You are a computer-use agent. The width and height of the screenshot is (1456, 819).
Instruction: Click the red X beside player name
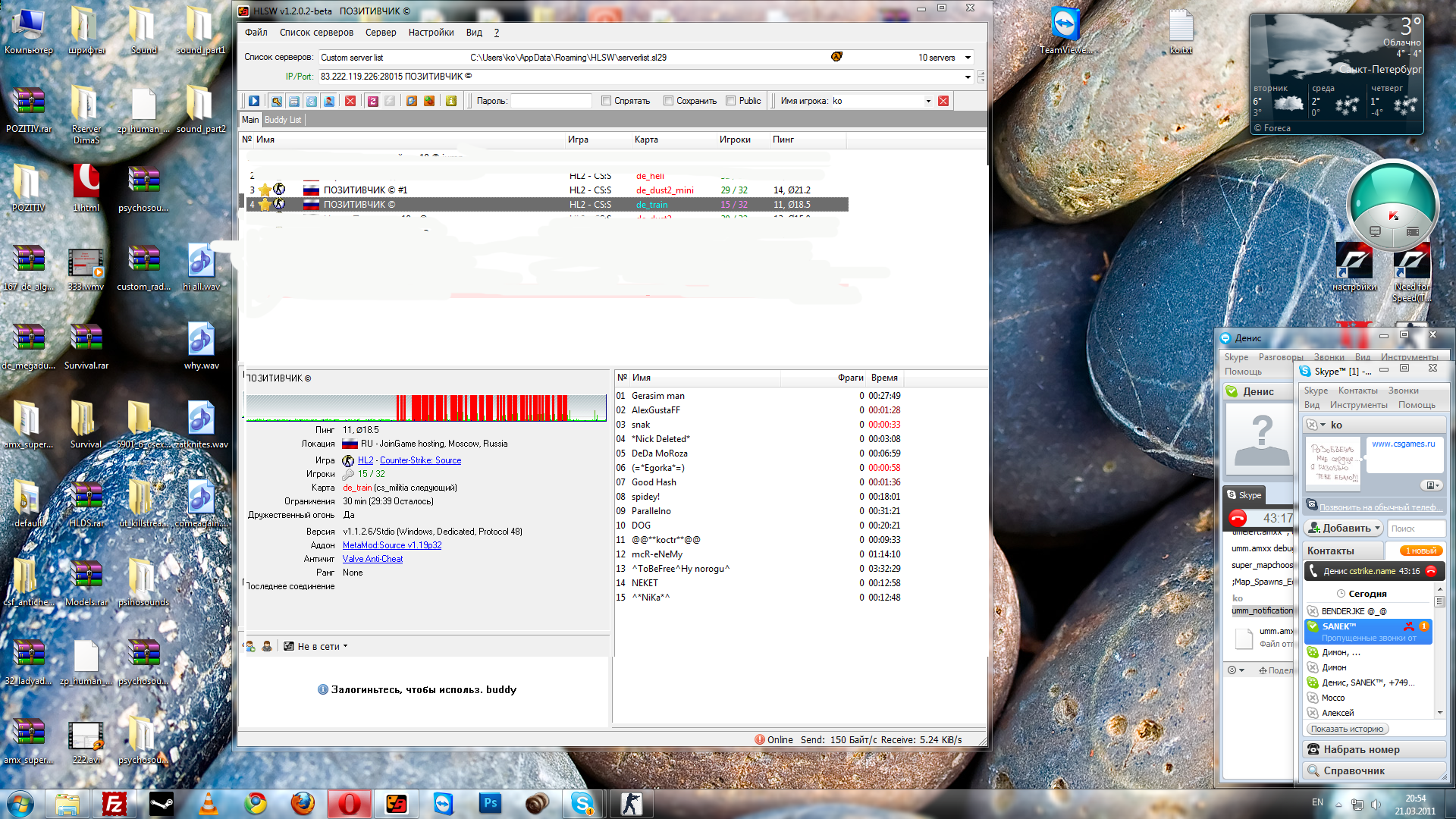[943, 101]
